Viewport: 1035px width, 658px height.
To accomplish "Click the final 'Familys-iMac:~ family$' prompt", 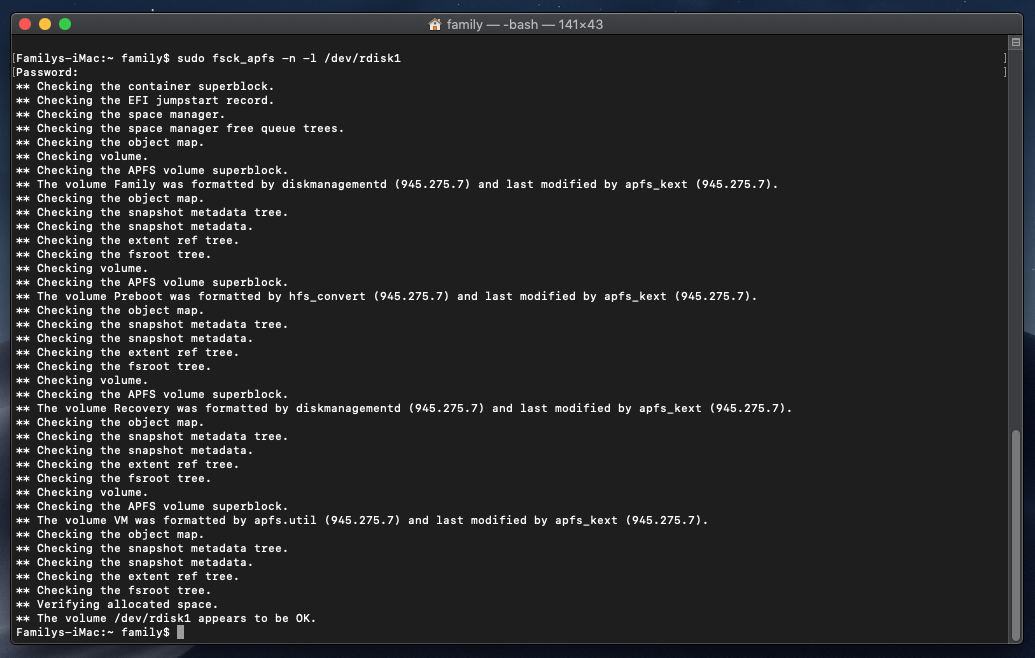I will pos(90,632).
